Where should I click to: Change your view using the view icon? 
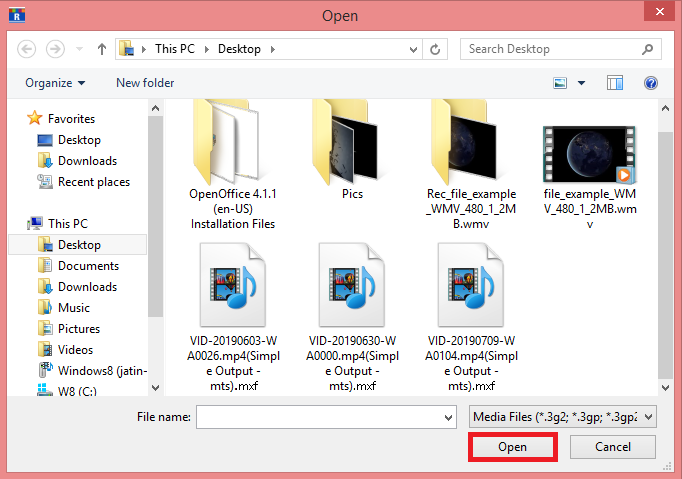point(560,83)
